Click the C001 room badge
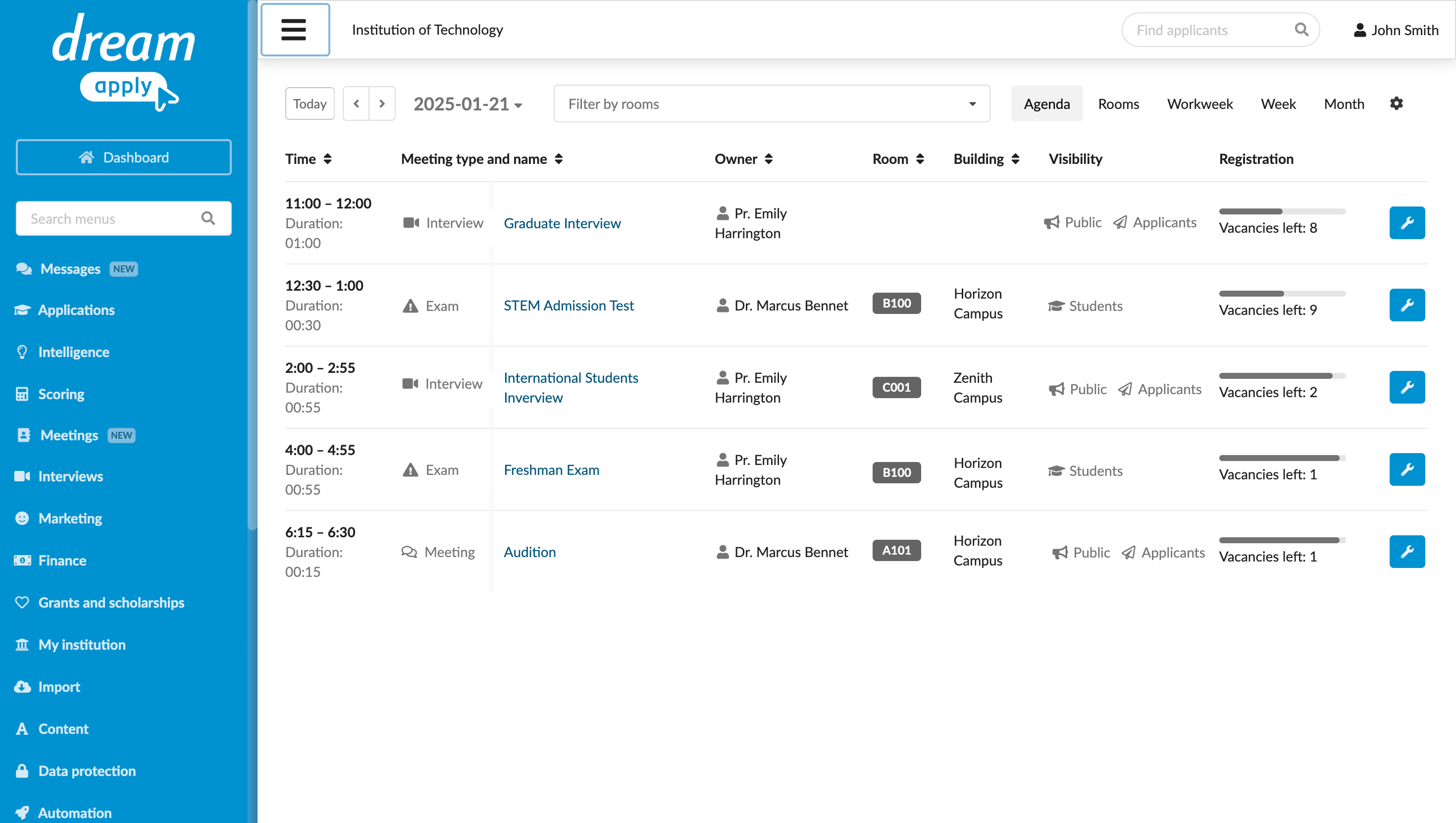The width and height of the screenshot is (1456, 823). click(896, 387)
